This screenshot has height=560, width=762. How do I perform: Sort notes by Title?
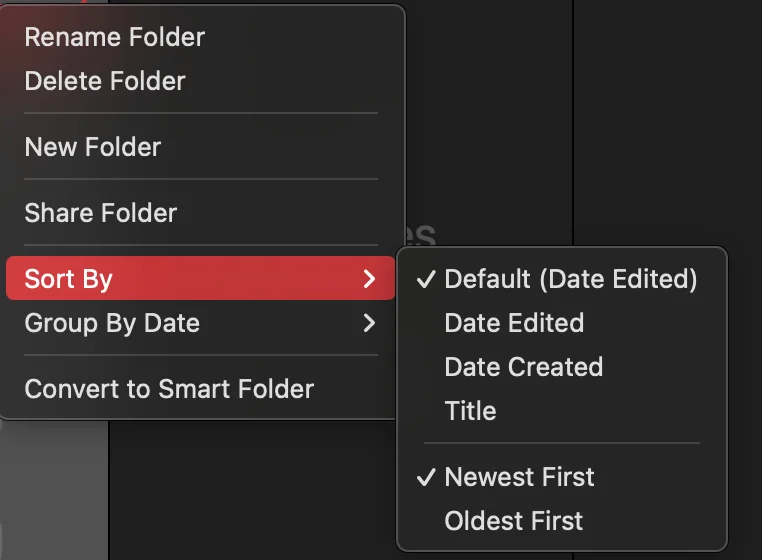[470, 411]
